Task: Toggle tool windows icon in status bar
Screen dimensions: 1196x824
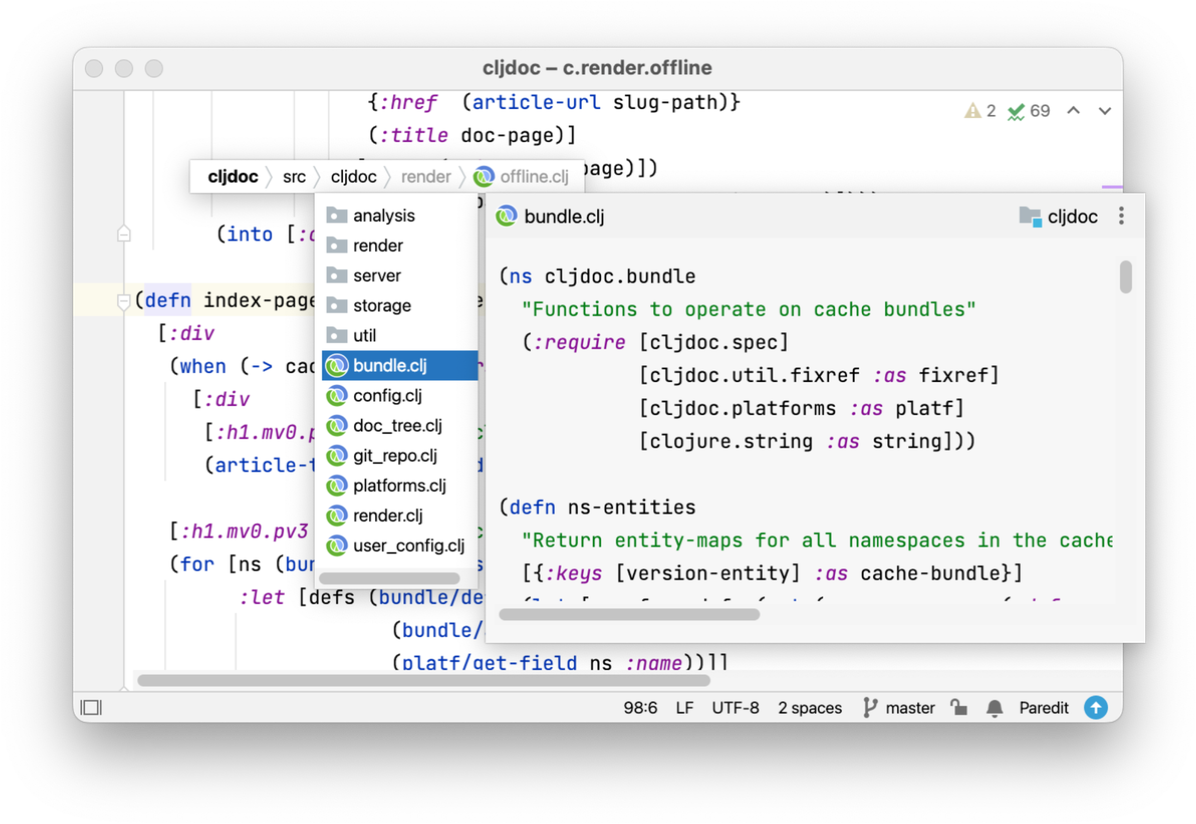Action: 91,707
